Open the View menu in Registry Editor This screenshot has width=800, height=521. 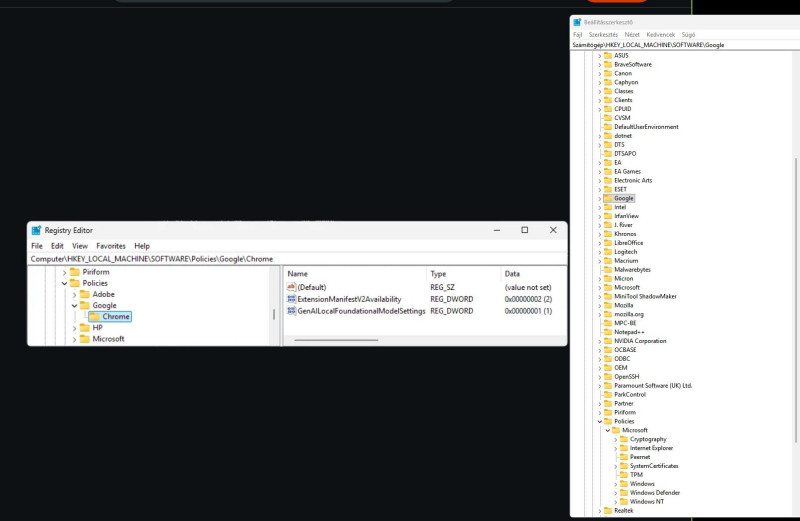(80, 246)
